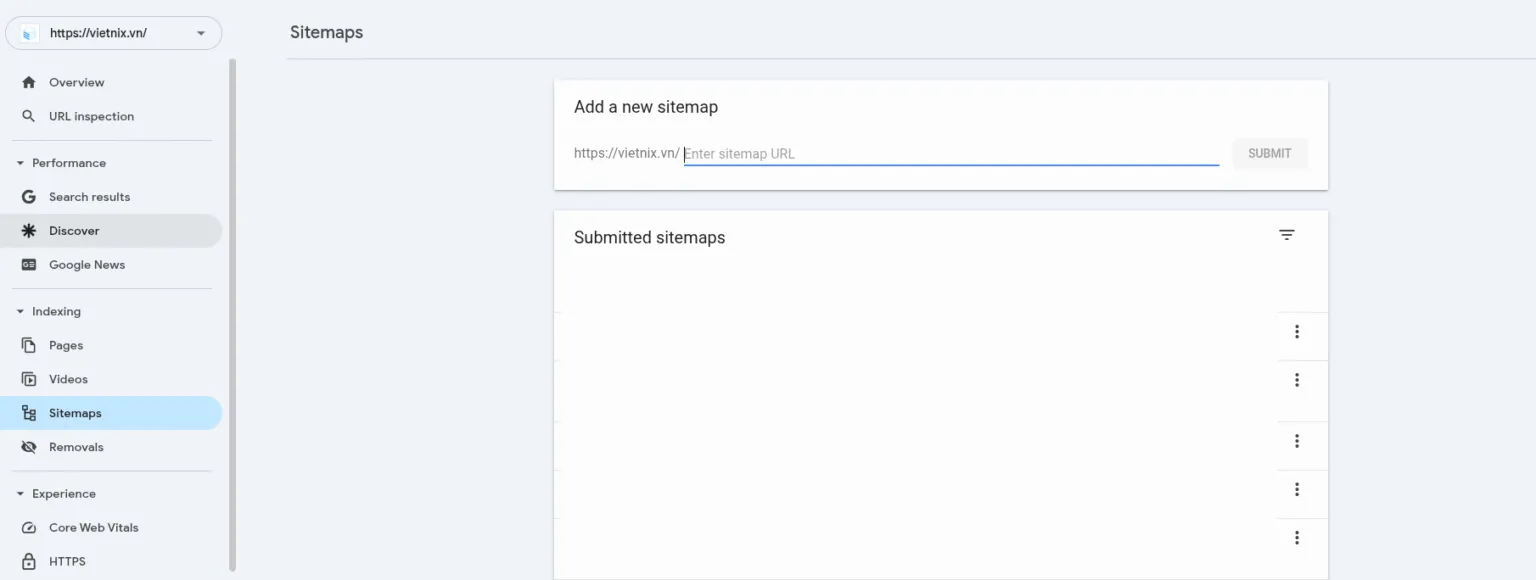Screen dimensions: 1536x580
Task: Click the Removals hidden-eye icon
Action: (x=31, y=447)
